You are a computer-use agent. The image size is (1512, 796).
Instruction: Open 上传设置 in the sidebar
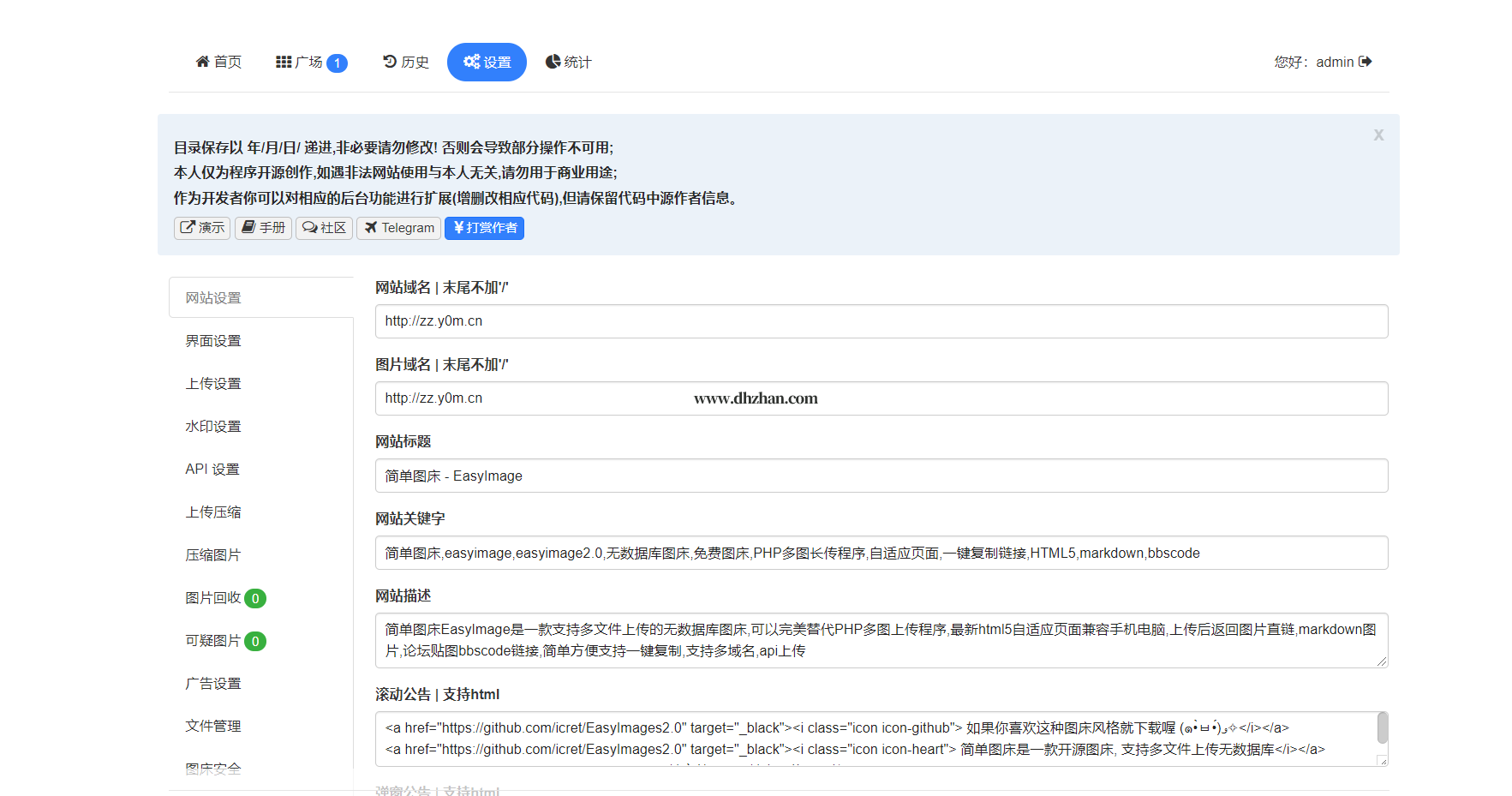pos(213,384)
